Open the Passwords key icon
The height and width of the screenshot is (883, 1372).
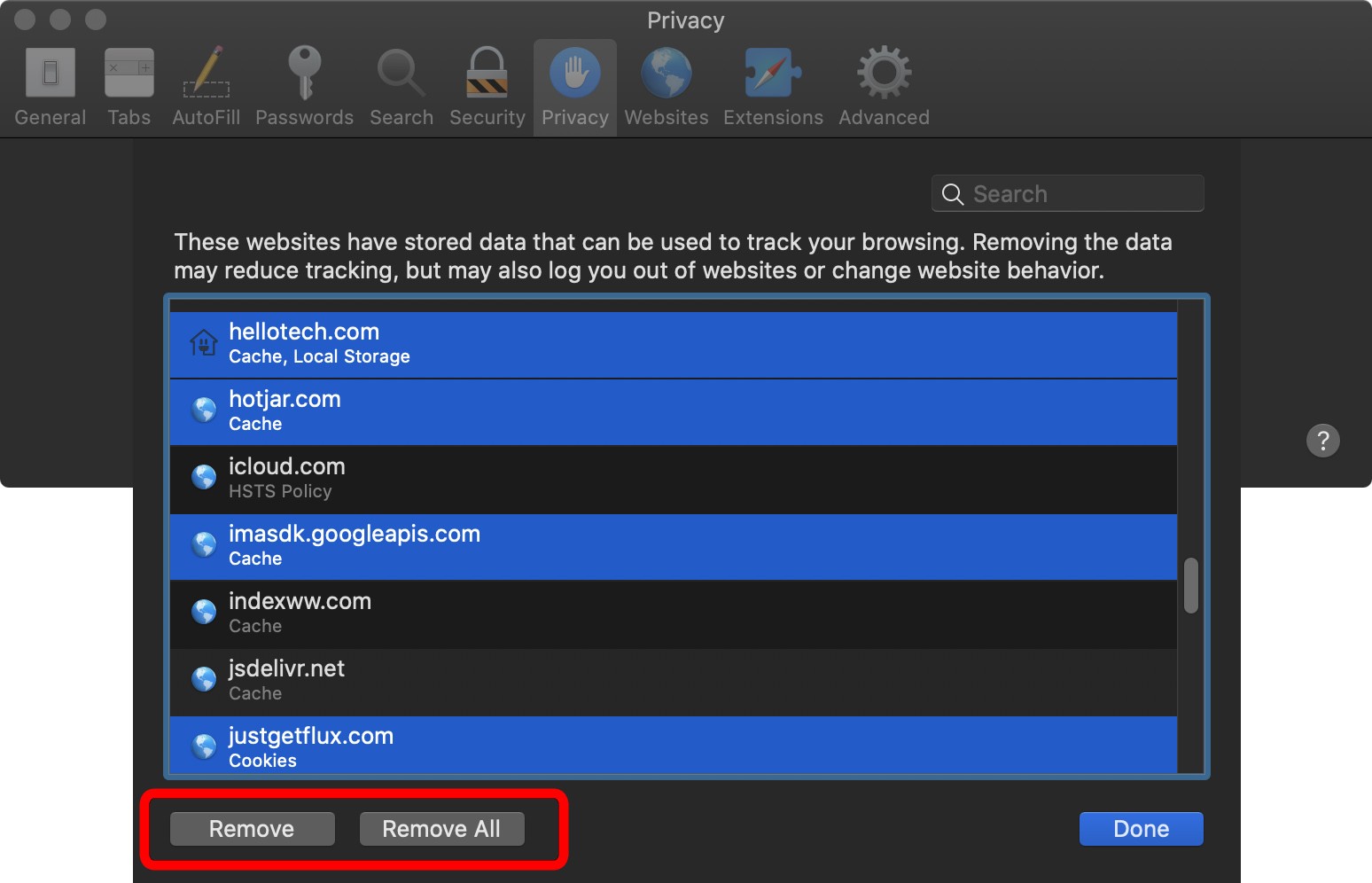[x=304, y=87]
